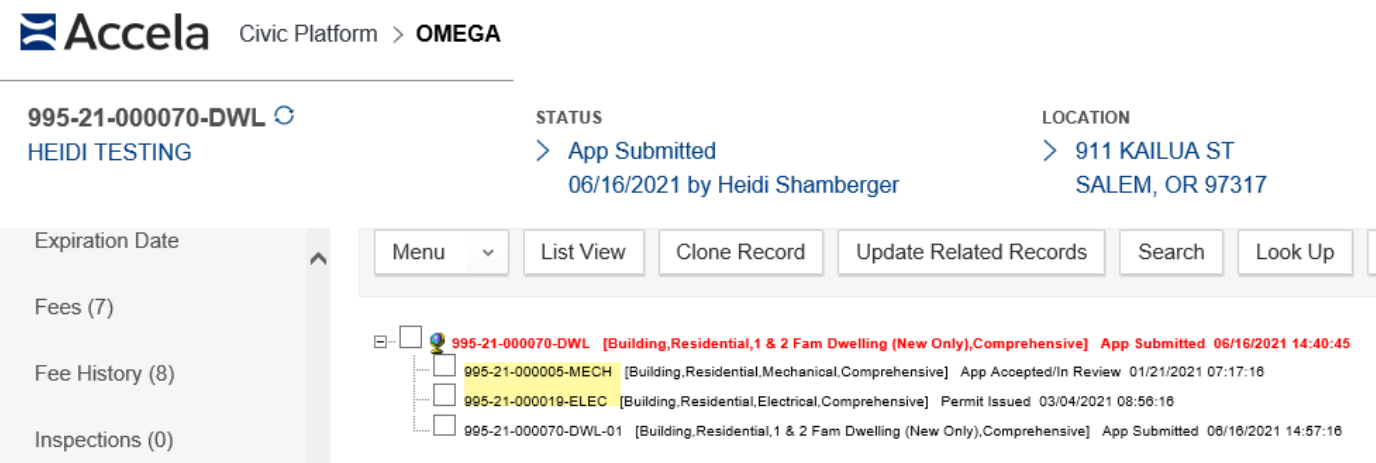Toggle the parent record 995-21-000070-DWL checkbox

point(411,338)
